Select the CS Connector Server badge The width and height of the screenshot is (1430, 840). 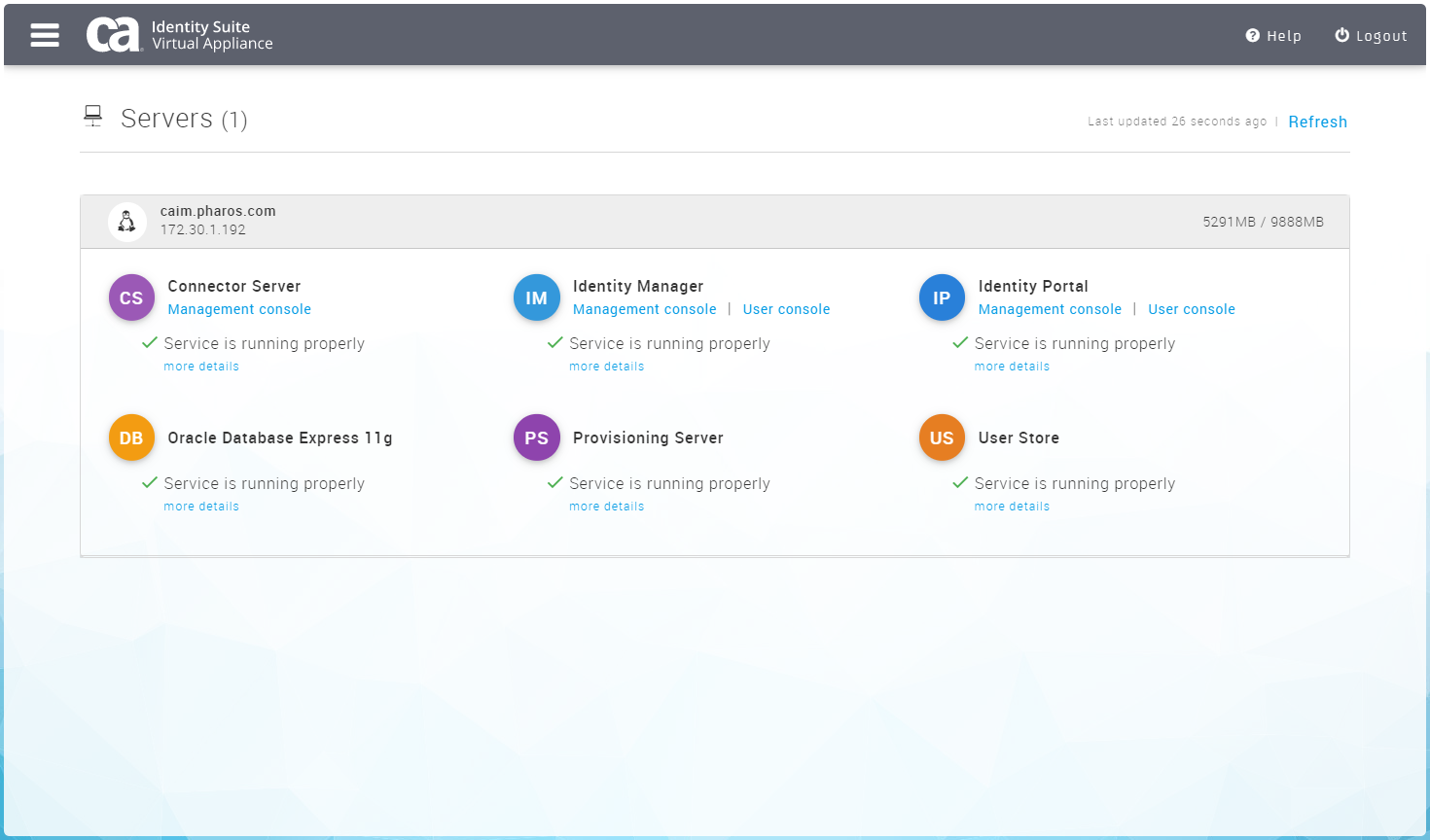(131, 297)
